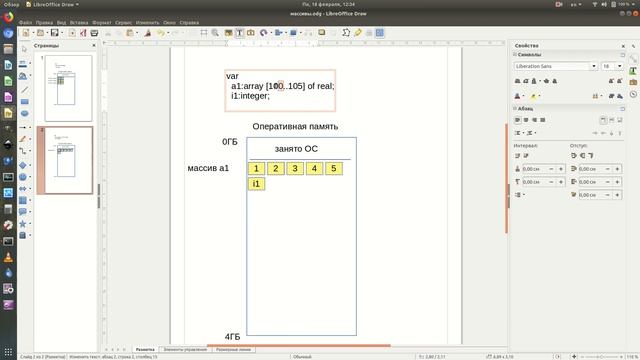
Task: Select the Connector tool
Action: click(x=23, y=151)
